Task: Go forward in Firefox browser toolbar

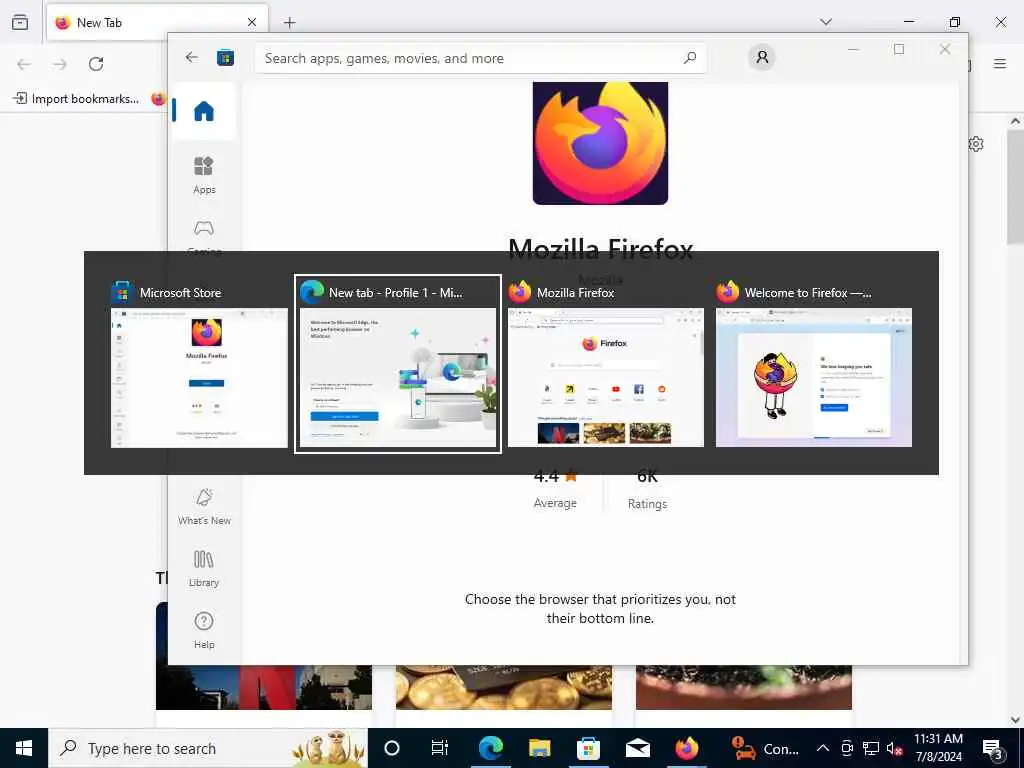Action: tap(60, 64)
